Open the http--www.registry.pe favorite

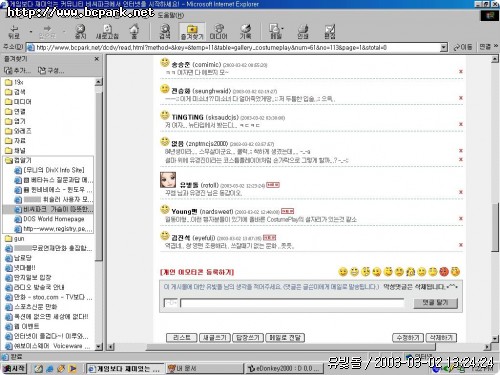[x=53, y=229]
